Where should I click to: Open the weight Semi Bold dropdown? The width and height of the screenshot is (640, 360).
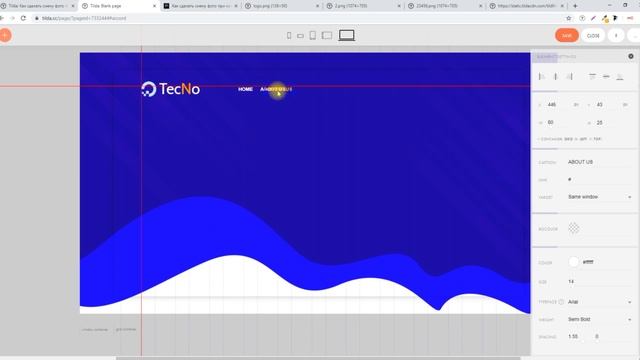click(x=599, y=320)
